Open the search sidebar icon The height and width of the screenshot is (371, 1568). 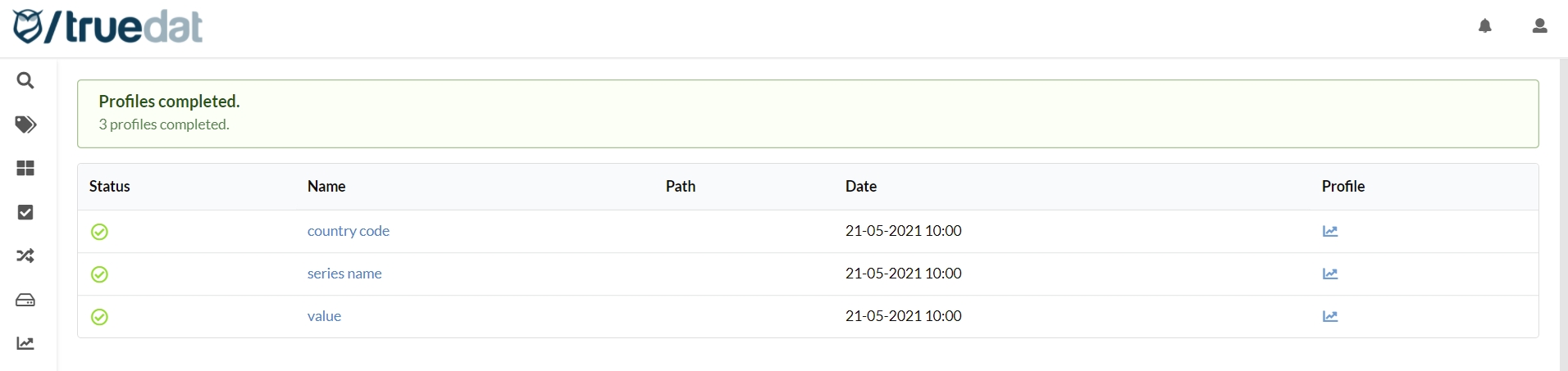(25, 80)
